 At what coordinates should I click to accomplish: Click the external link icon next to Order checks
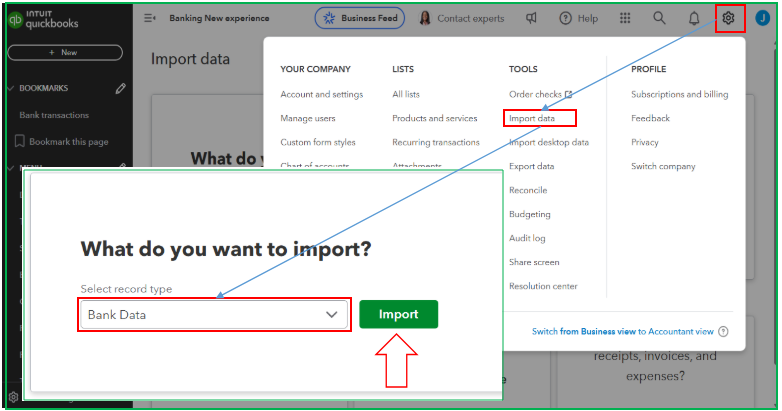pyautogui.click(x=569, y=94)
